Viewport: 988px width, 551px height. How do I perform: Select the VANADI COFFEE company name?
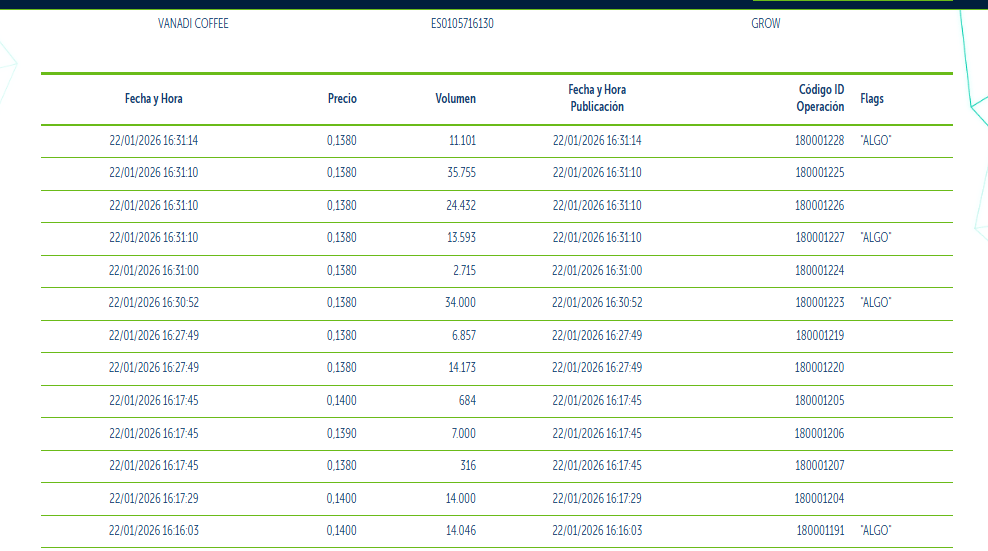point(193,24)
